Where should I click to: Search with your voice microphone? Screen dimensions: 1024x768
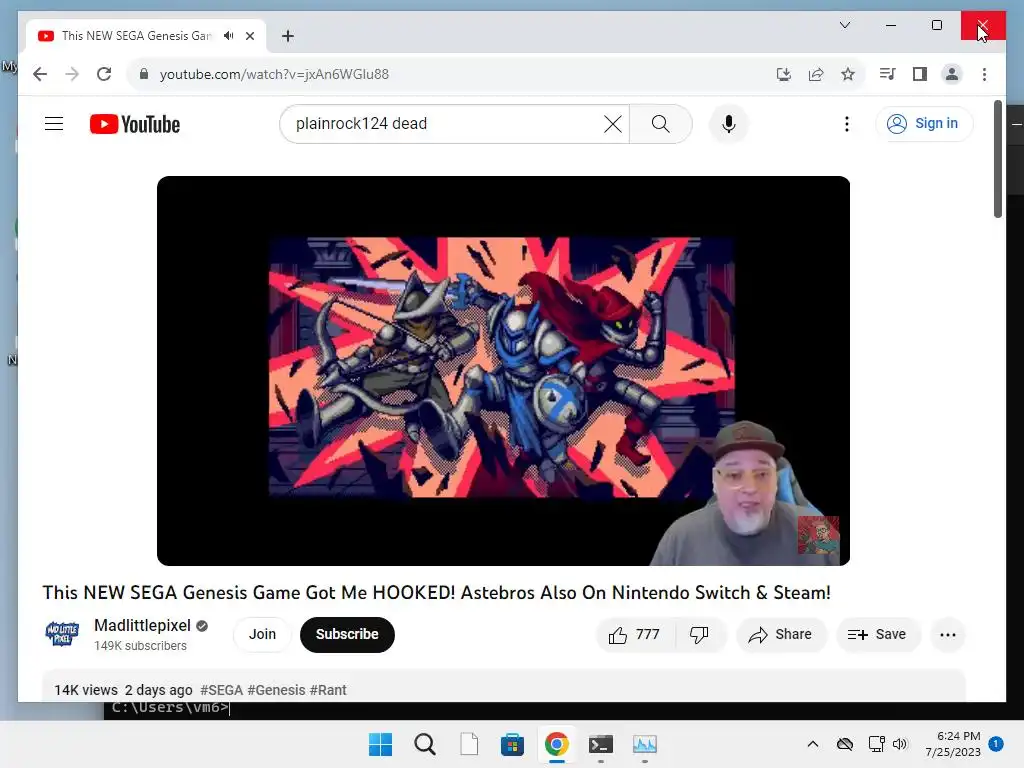(729, 123)
